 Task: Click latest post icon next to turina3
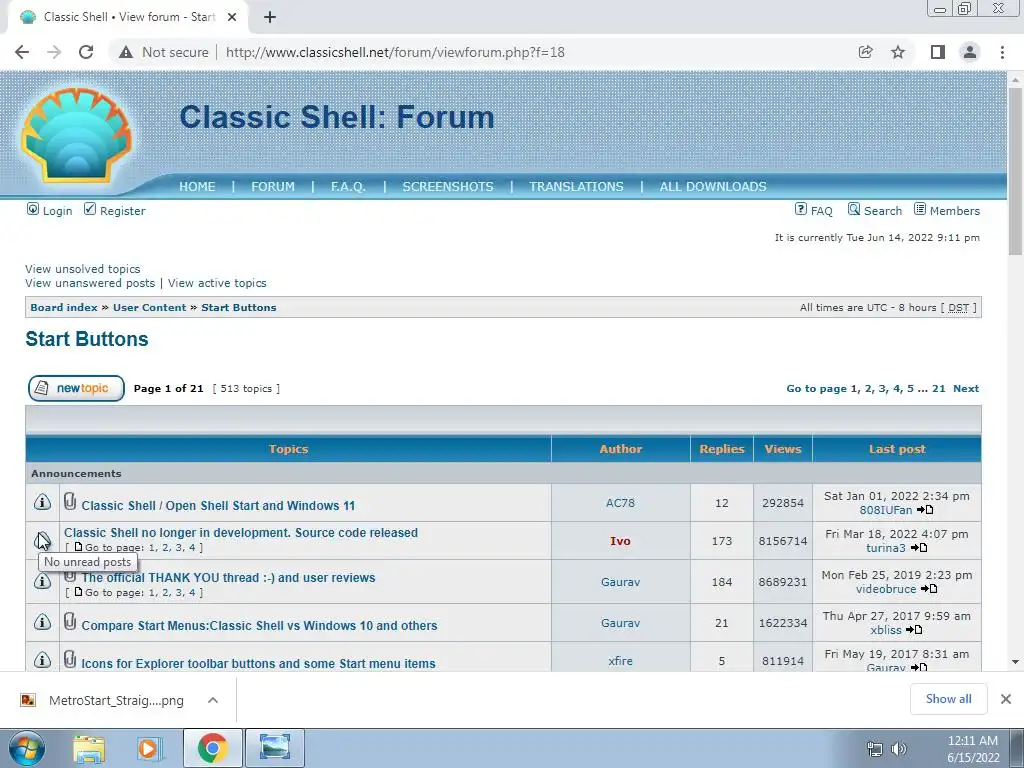coord(919,548)
